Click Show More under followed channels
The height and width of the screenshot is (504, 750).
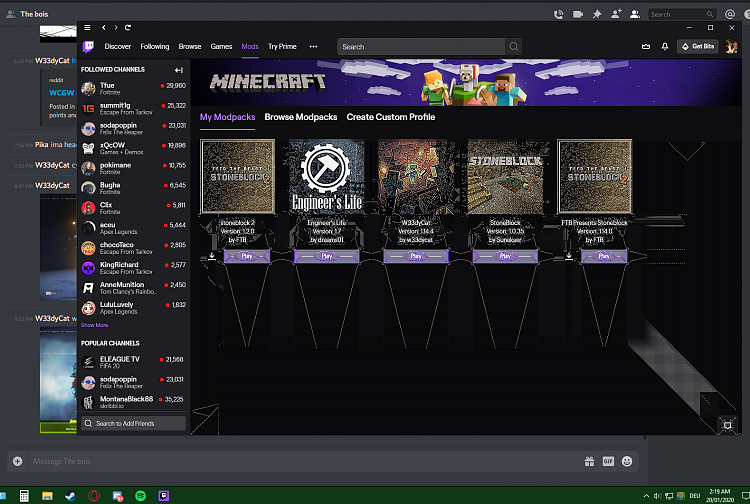coord(94,325)
